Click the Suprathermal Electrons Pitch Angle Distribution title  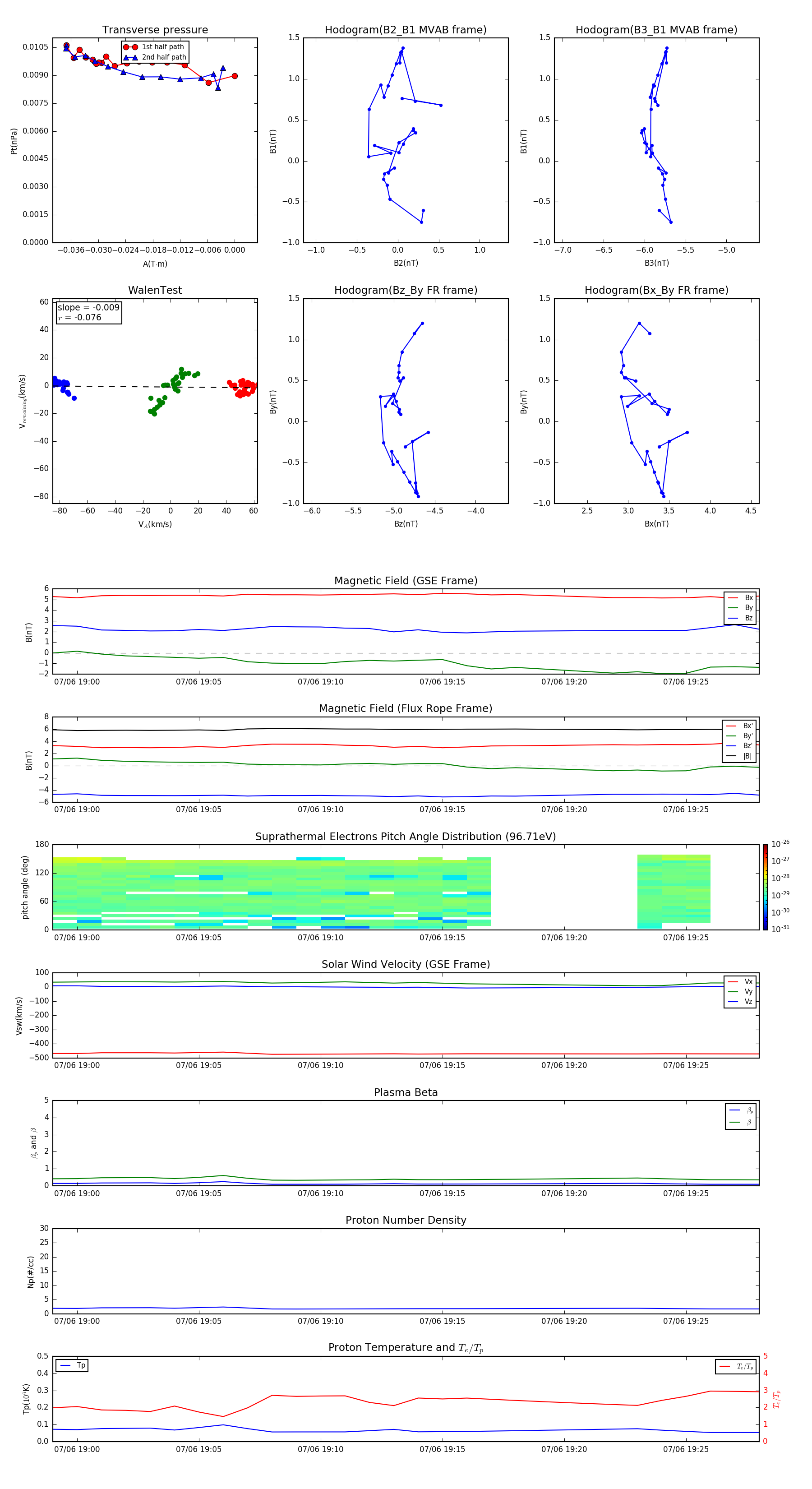(406, 837)
